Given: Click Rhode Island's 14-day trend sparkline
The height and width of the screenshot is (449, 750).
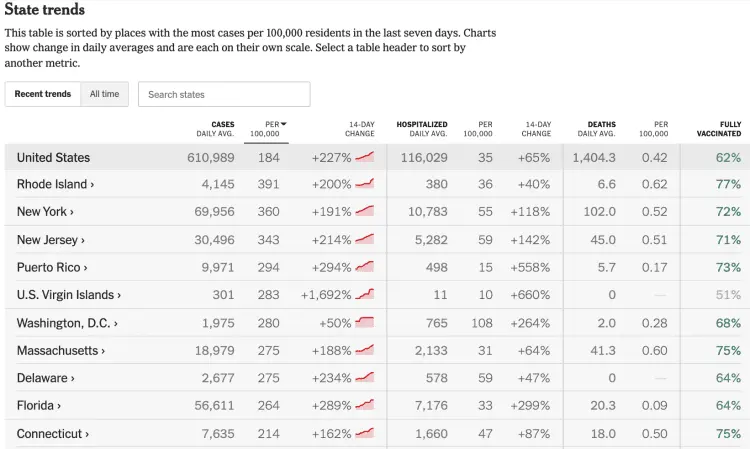Looking at the screenshot, I should pos(365,184).
